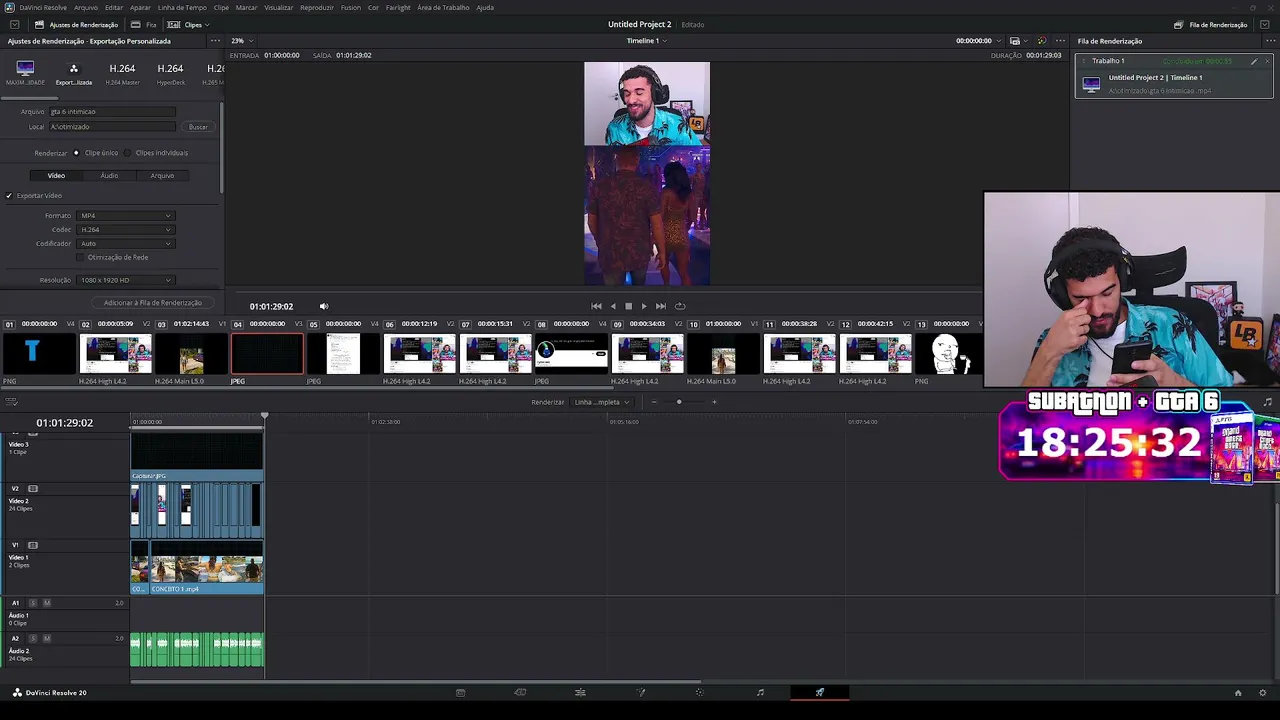Solo the A1 audio track
This screenshot has height=720, width=1280.
tap(33, 603)
